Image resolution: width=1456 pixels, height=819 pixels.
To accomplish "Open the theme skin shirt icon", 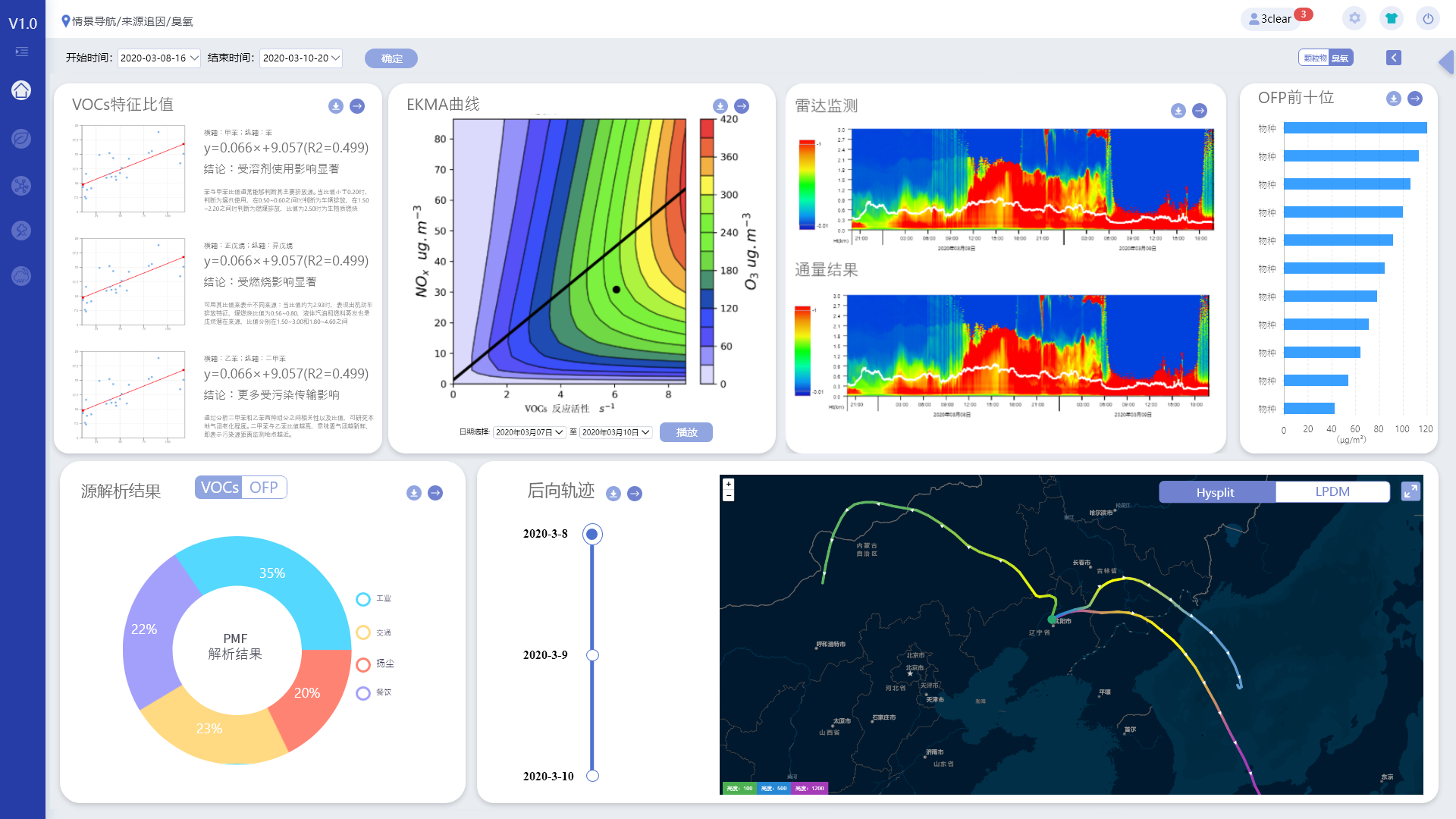I will (x=1392, y=18).
